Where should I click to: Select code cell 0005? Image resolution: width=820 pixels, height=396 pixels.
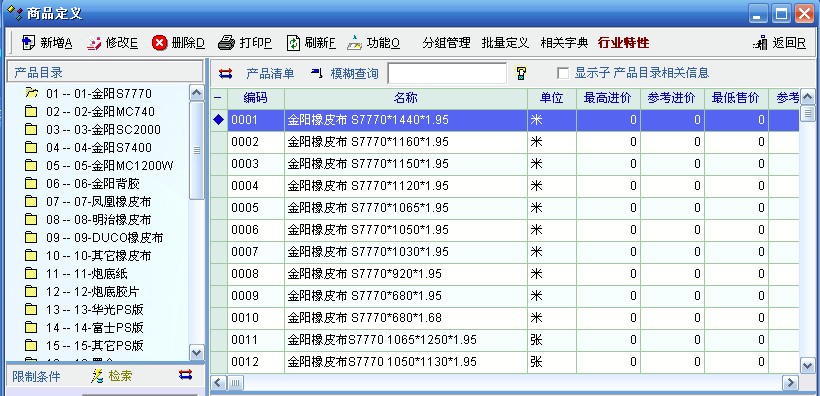coord(256,208)
